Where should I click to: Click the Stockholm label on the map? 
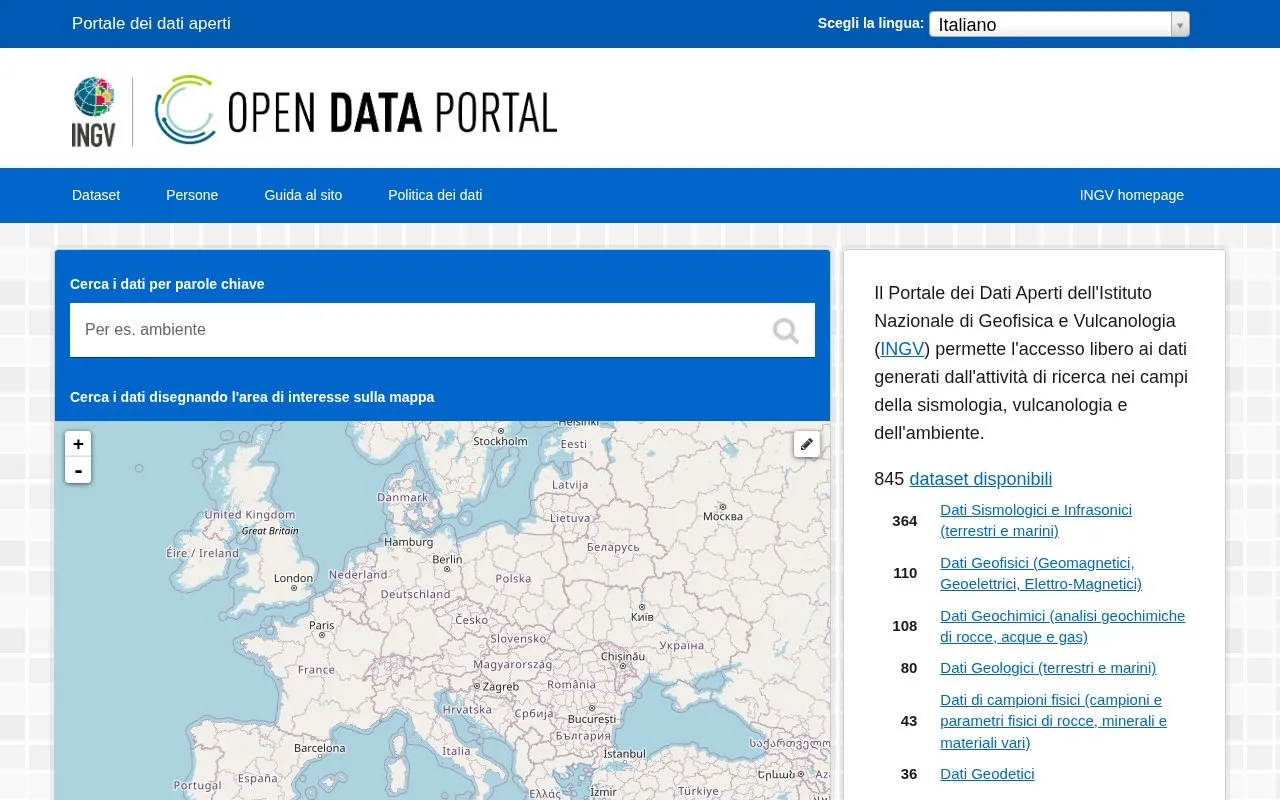pyautogui.click(x=500, y=441)
